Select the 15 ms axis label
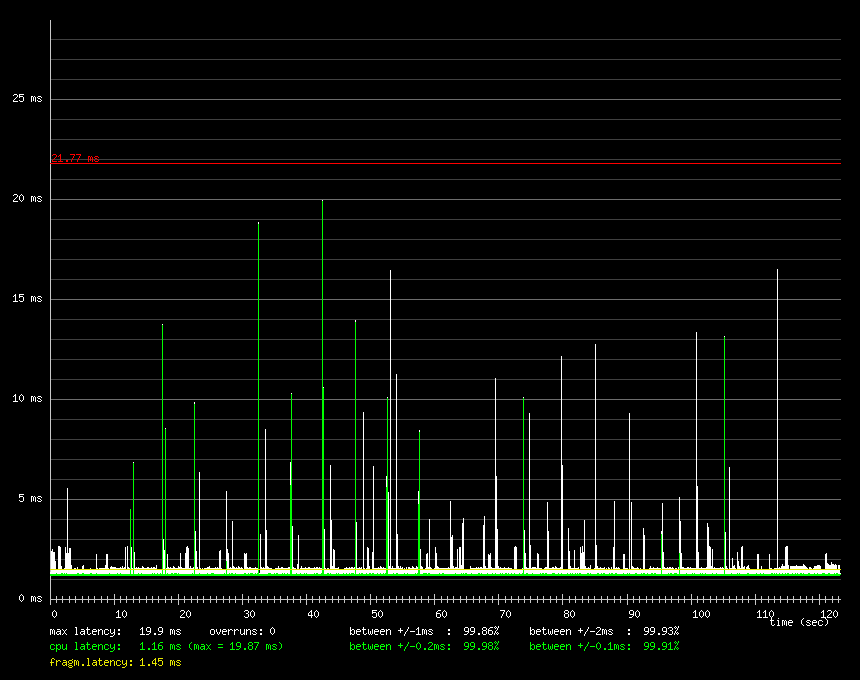Image resolution: width=860 pixels, height=680 pixels. (27, 298)
